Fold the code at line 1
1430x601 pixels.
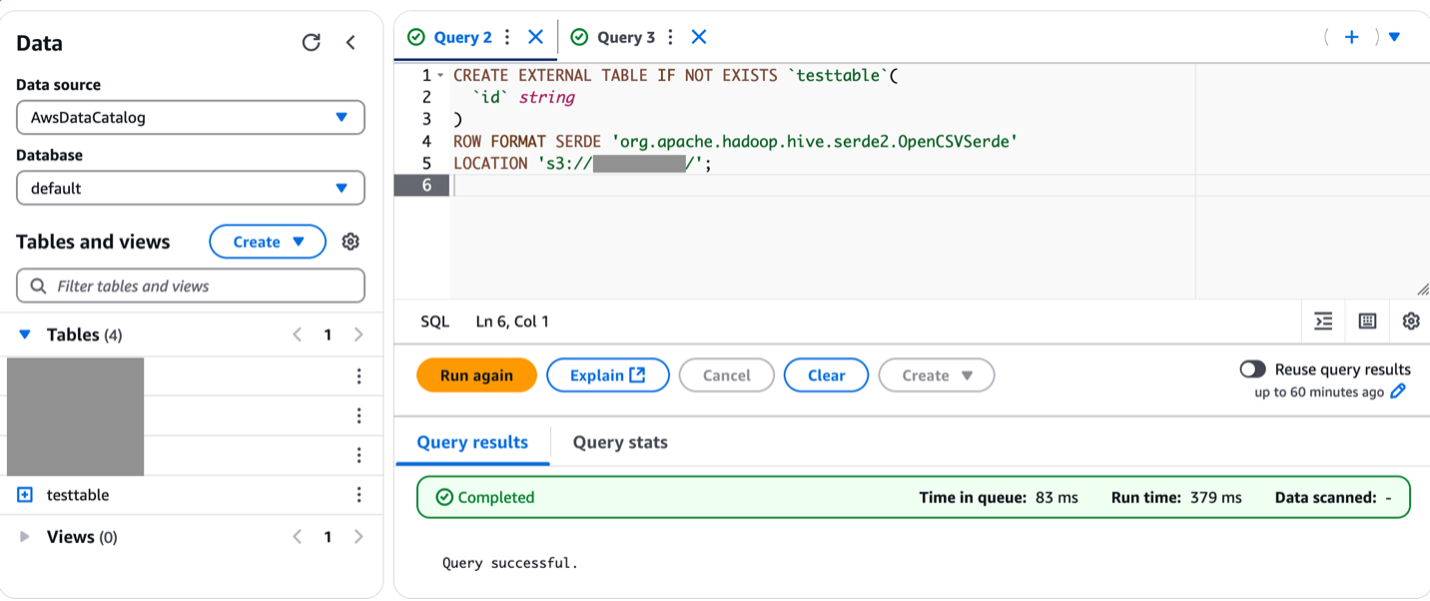pyautogui.click(x=441, y=76)
